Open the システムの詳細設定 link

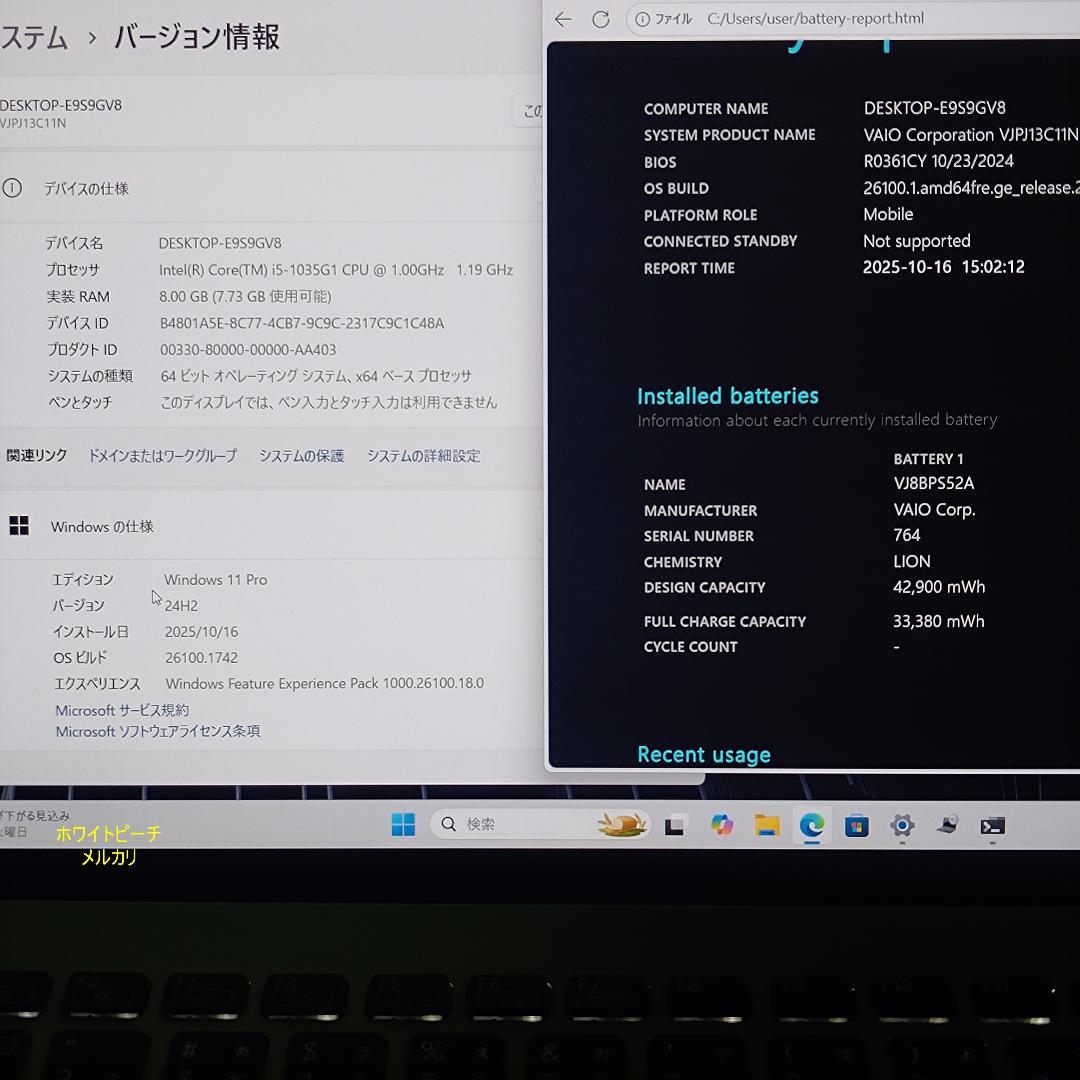click(423, 455)
